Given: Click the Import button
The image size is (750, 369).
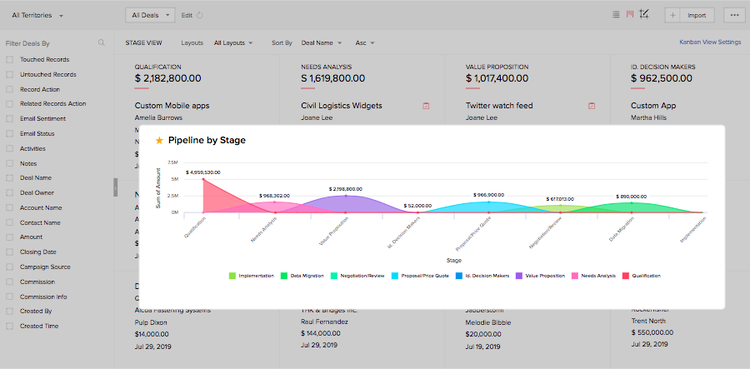Looking at the screenshot, I should tap(697, 15).
